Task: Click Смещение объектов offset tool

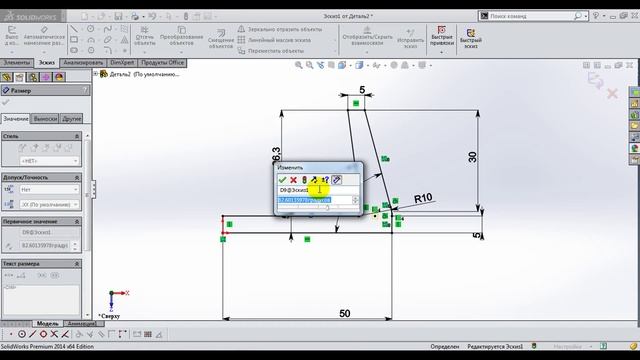Action: 221,39
